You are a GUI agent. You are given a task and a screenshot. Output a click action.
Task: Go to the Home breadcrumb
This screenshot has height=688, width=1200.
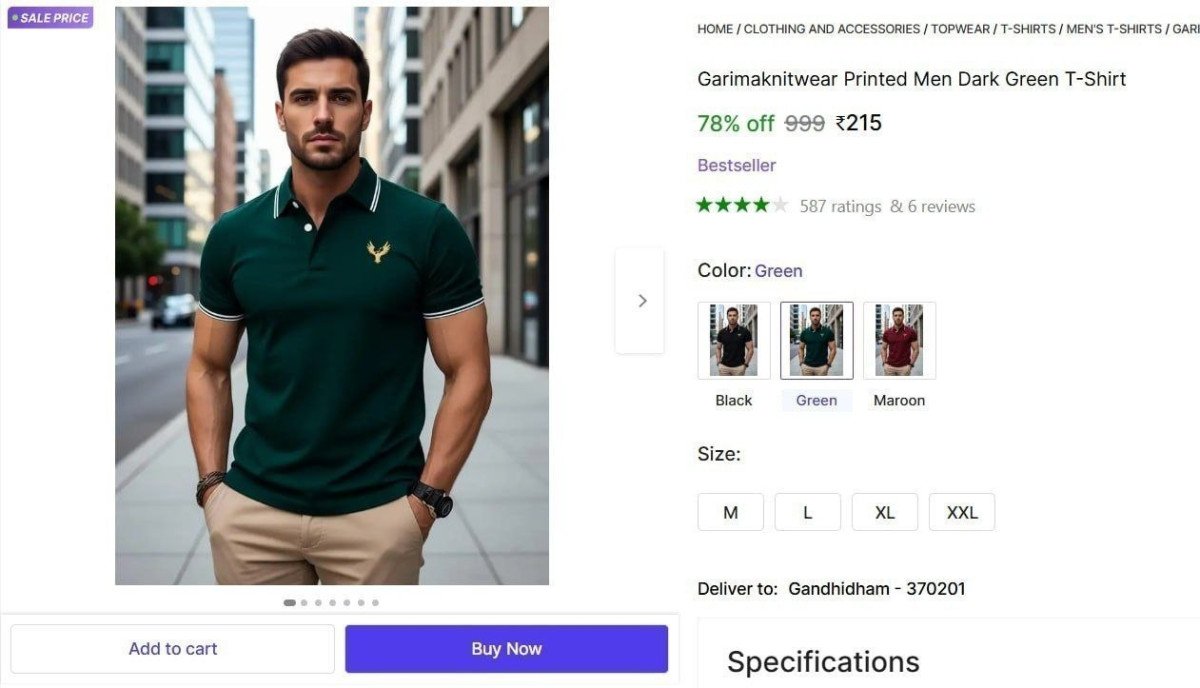click(715, 29)
